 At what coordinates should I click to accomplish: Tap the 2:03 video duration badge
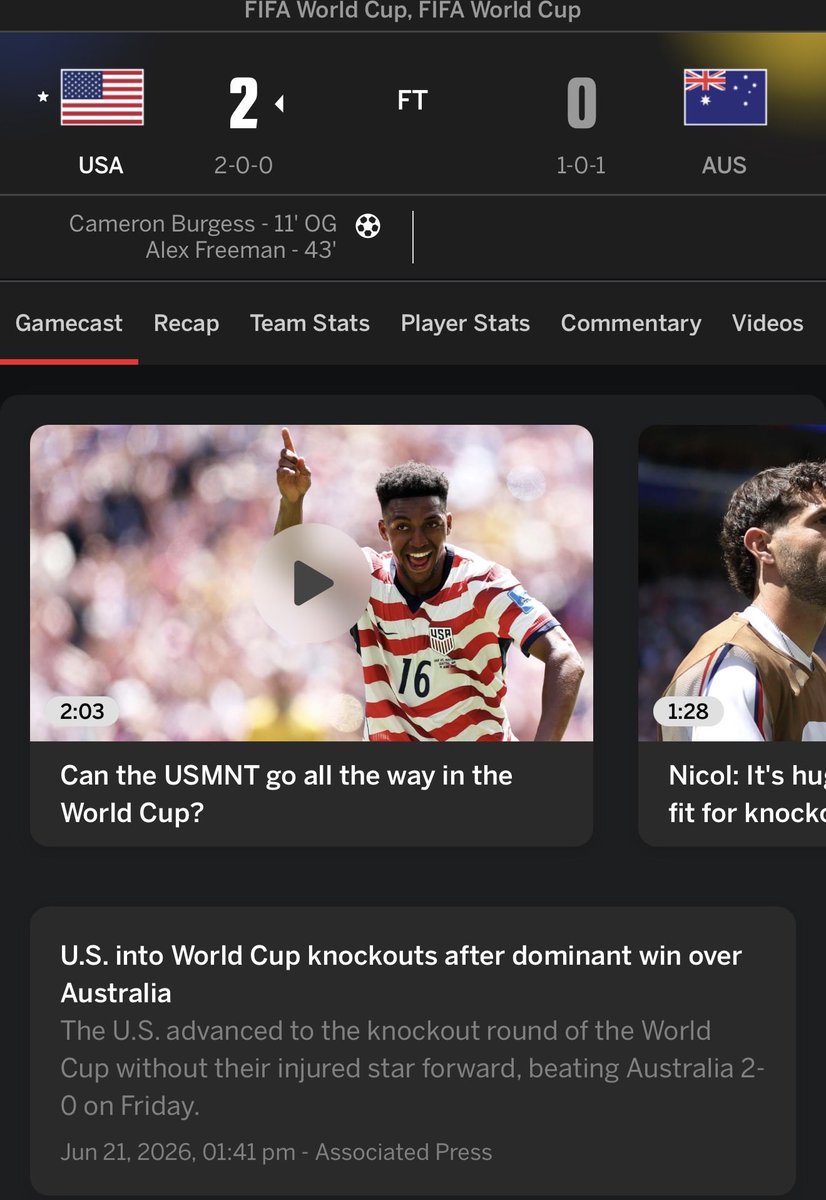(82, 711)
